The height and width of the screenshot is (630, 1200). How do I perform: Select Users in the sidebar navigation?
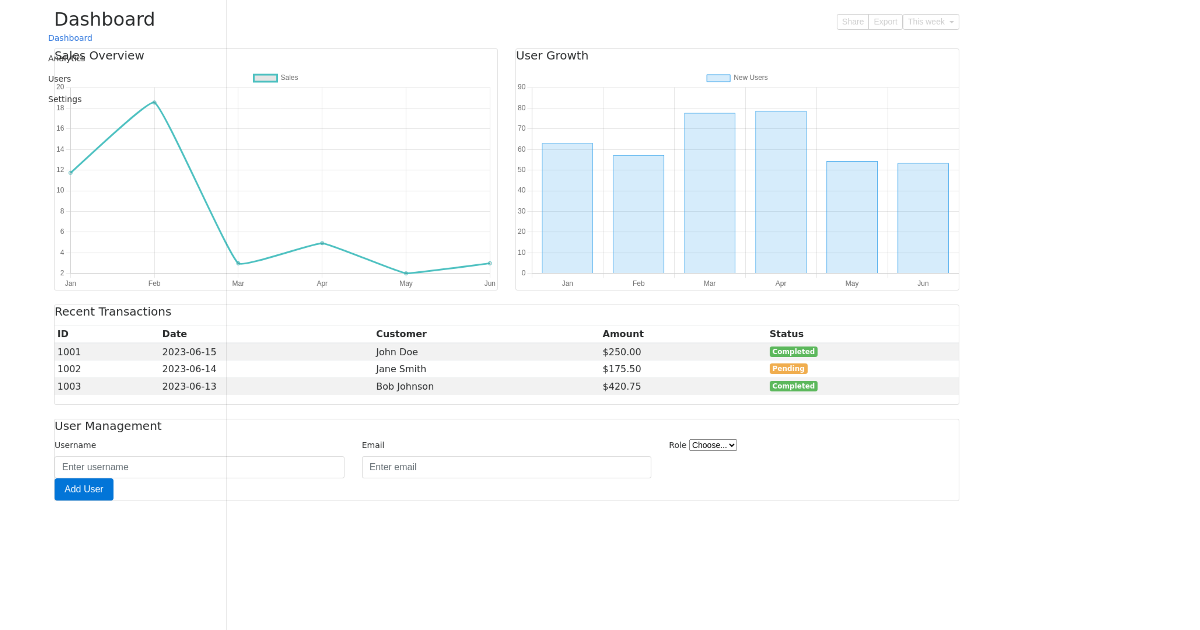click(x=59, y=78)
